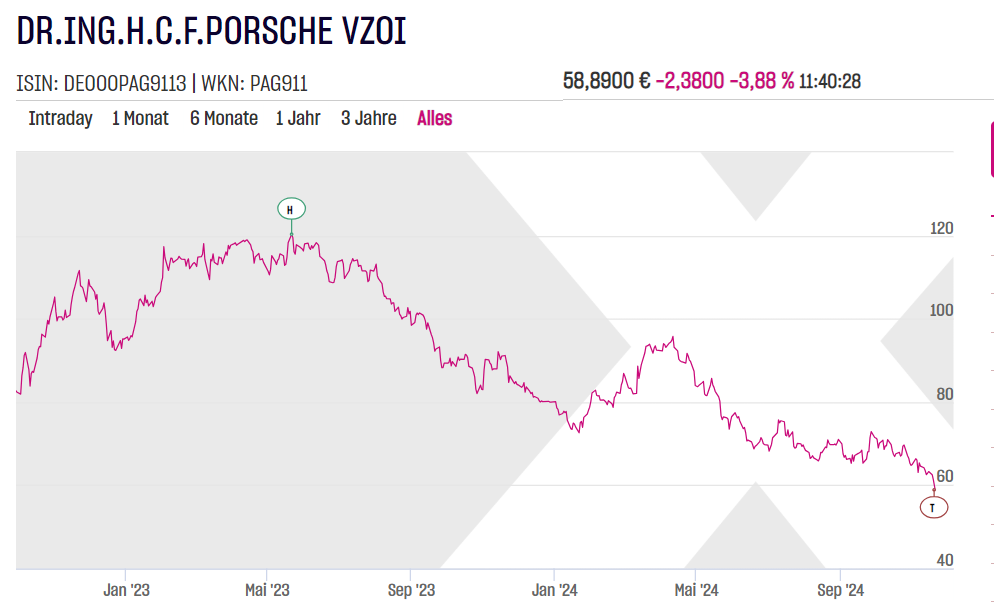
Task: Click the red T low-point marker
Action: (933, 508)
